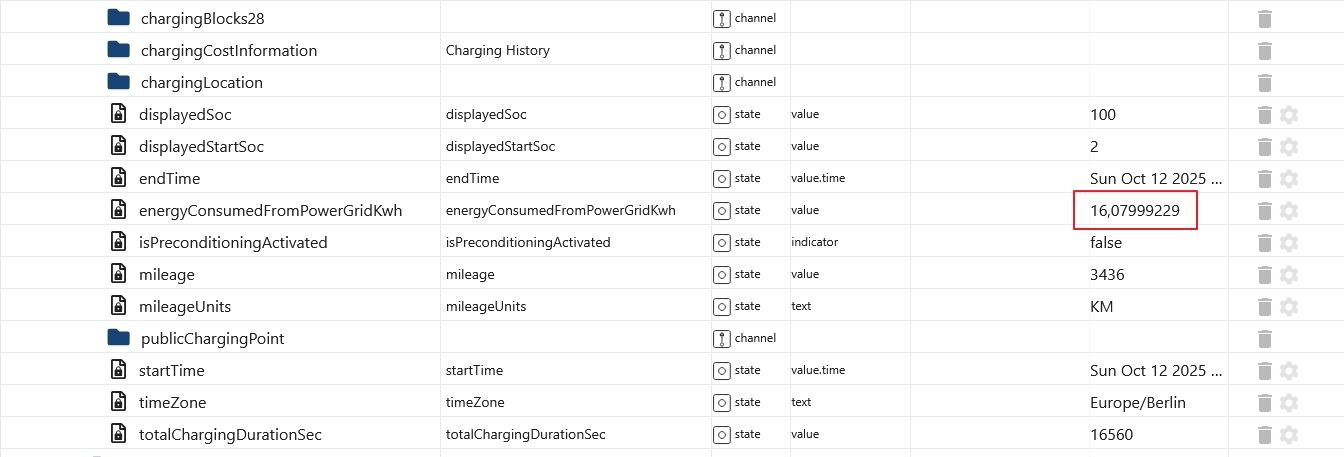Screen dimensions: 1344x457
Task: Open settings gear for timeZone state
Action: tap(1289, 403)
